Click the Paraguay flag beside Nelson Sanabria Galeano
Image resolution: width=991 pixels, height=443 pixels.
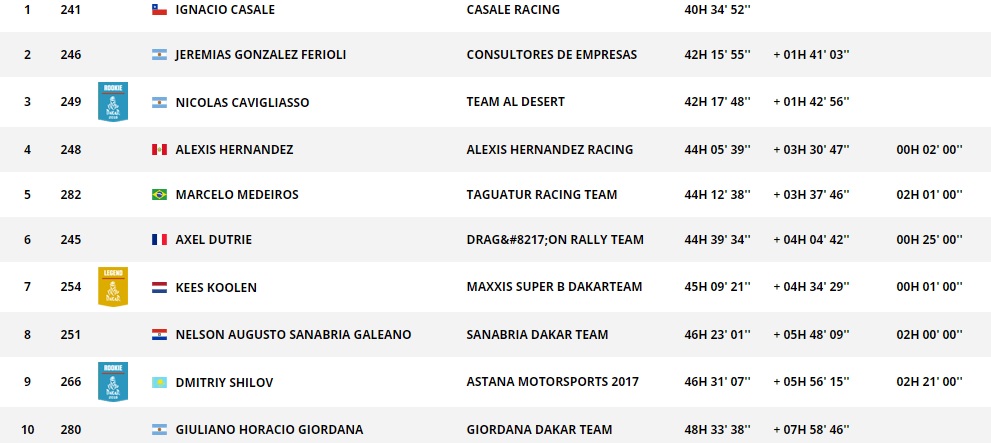click(158, 335)
